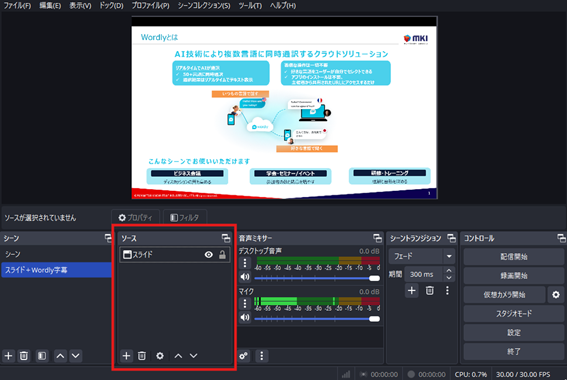This screenshot has height=380, width=567.
Task: Open the ツール(T) menu
Action: tap(250, 6)
